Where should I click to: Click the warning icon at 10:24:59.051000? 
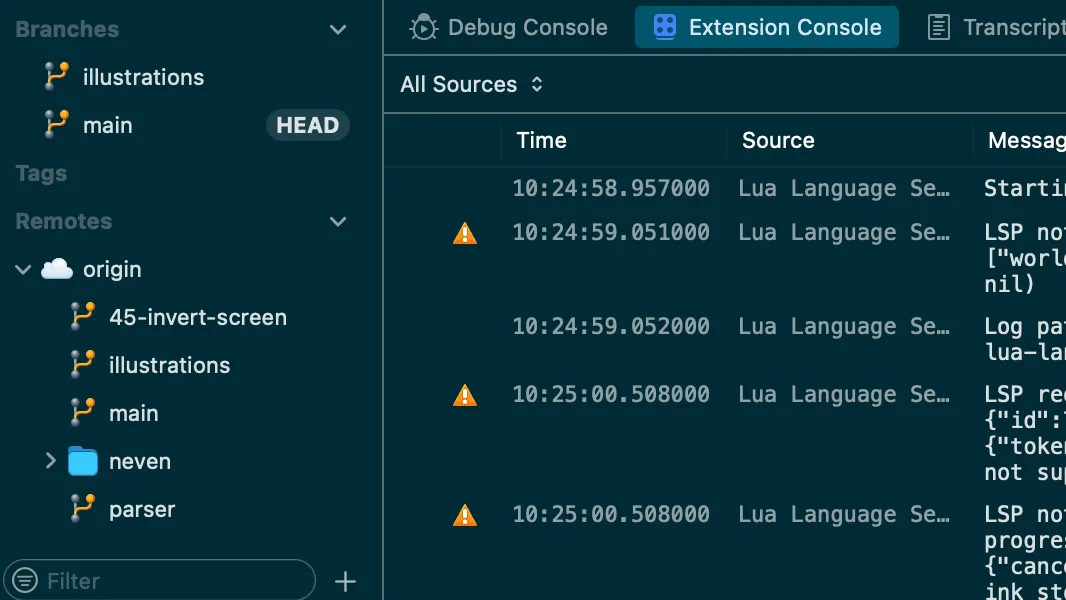465,233
